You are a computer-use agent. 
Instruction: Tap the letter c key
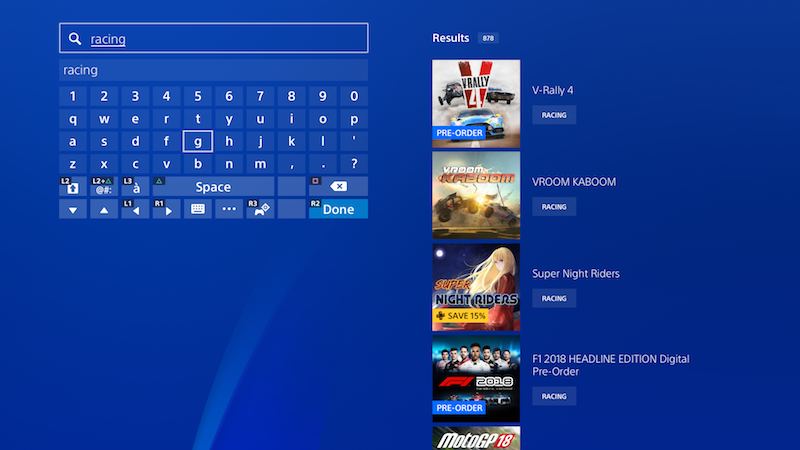135,164
